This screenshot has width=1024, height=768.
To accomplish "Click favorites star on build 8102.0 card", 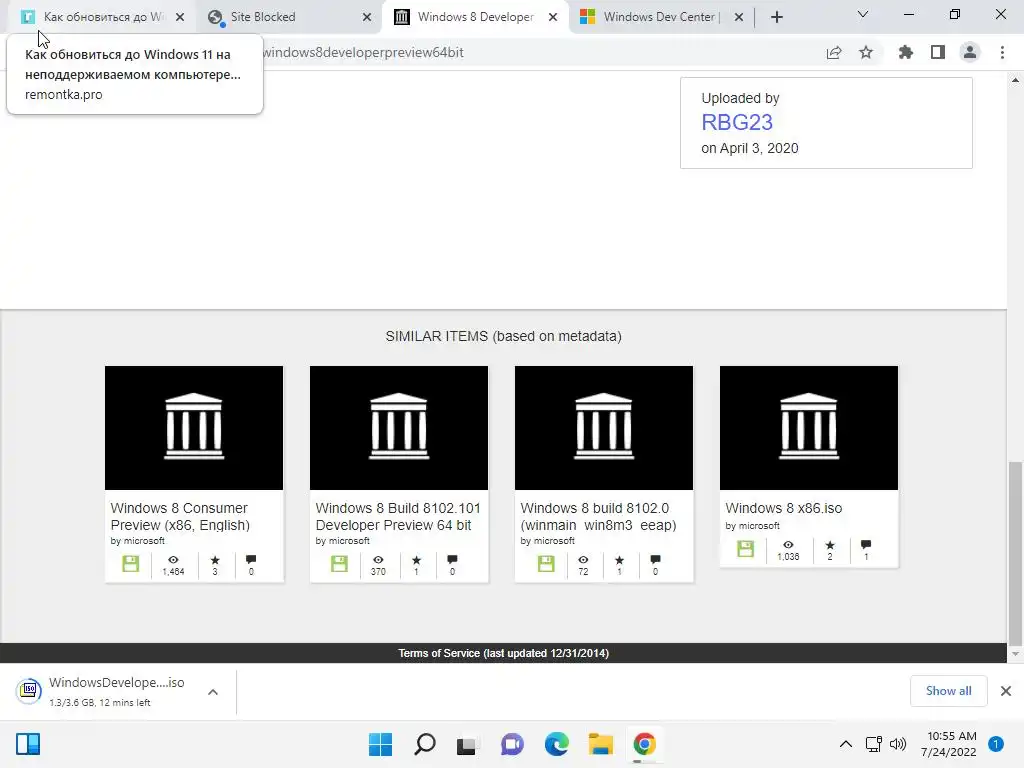I will [x=620, y=560].
